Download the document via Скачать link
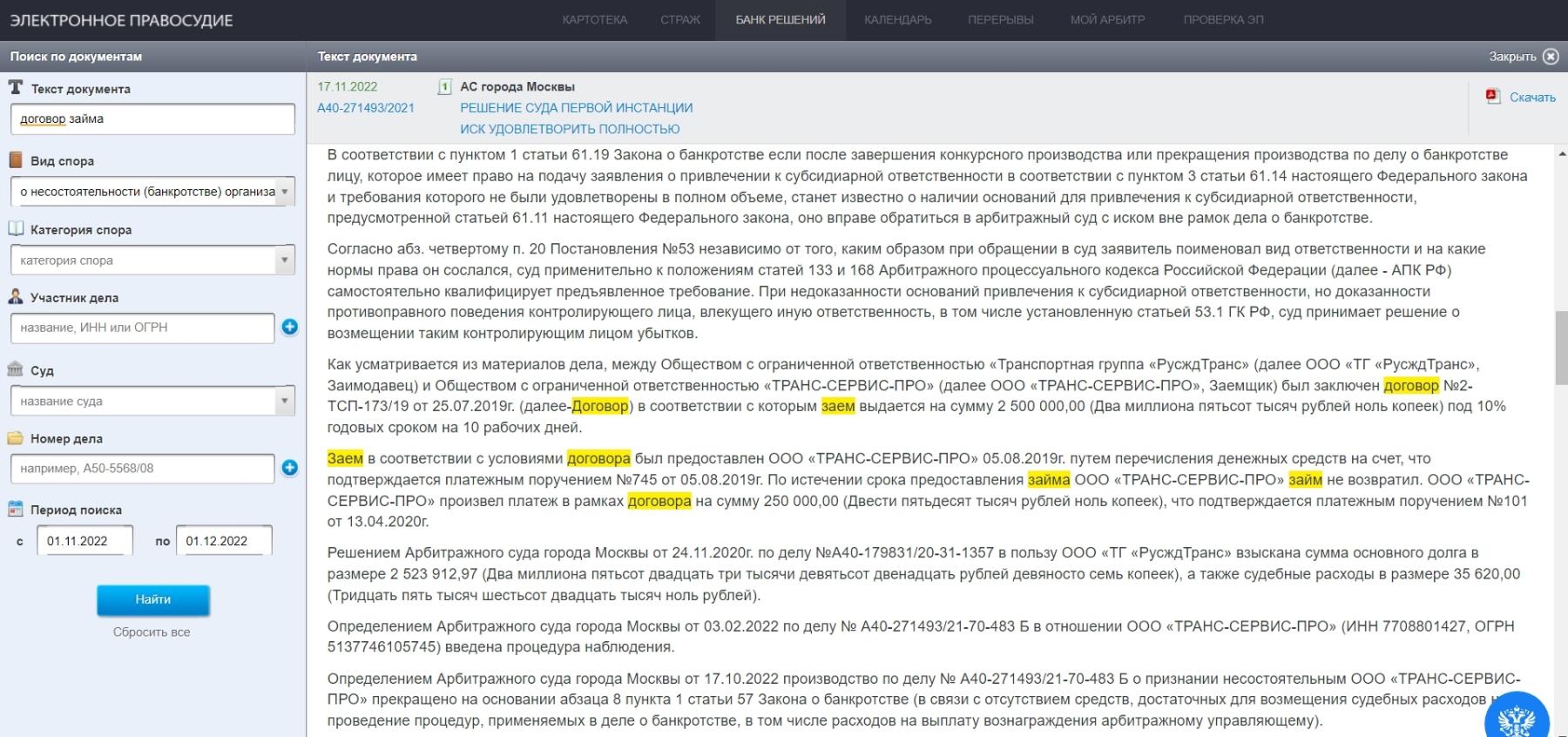This screenshot has width=1568, height=737. click(x=1532, y=98)
